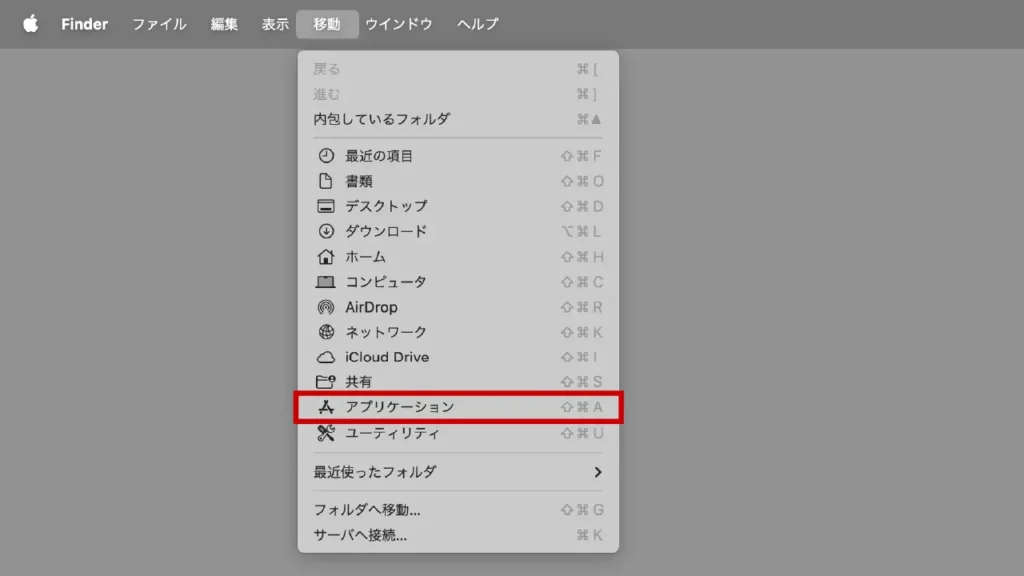Click the AirDrop radar icon
The image size is (1024, 576).
click(325, 307)
